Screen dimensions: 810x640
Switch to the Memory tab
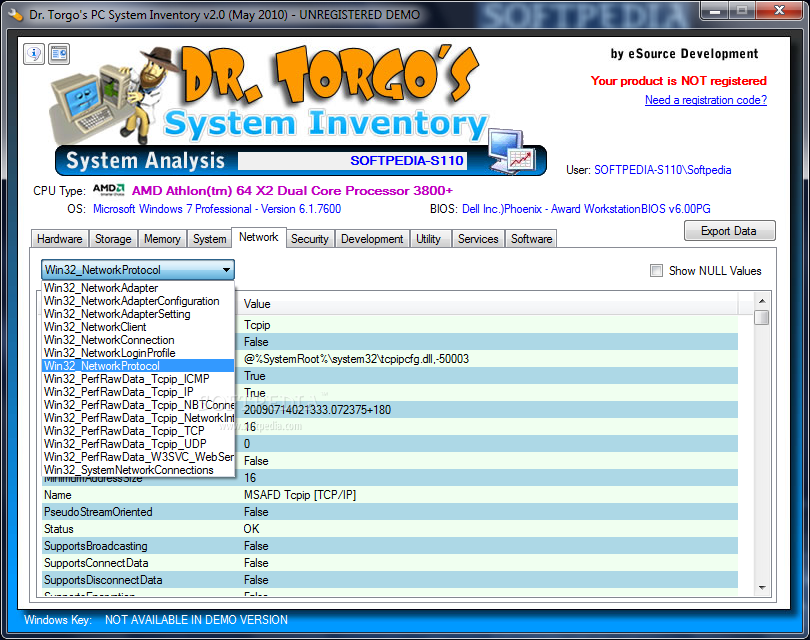coord(162,239)
